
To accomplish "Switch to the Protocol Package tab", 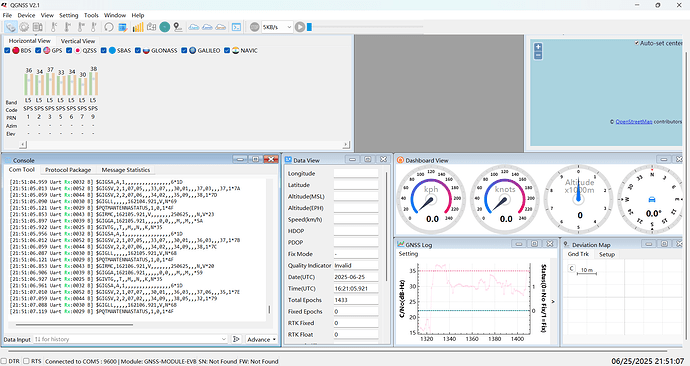I will (68, 170).
